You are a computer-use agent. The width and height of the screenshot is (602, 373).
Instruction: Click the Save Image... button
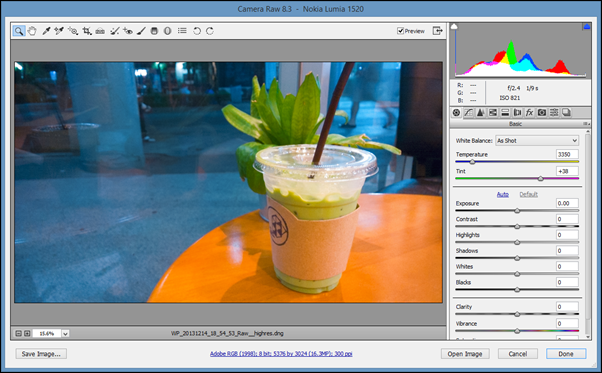pos(41,354)
